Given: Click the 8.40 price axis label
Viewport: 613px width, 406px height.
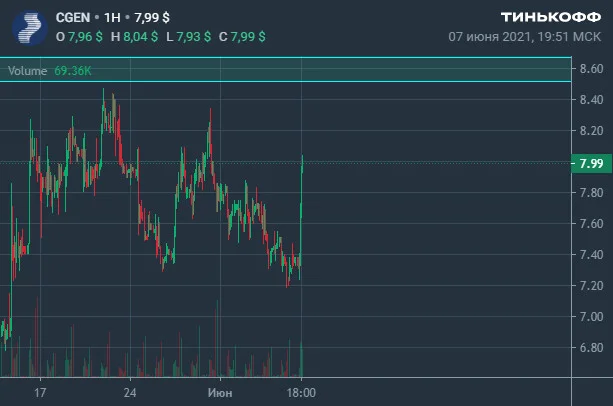Looking at the screenshot, I should (591, 100).
